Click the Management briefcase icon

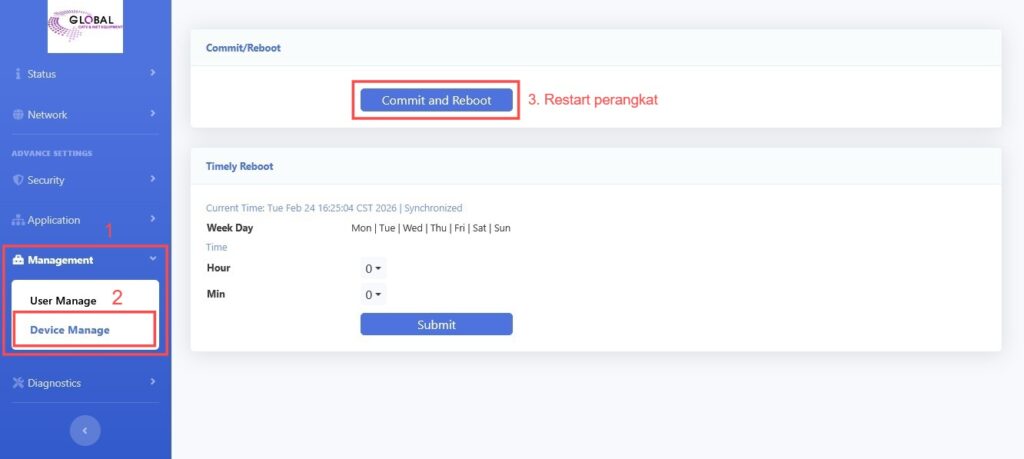pos(18,260)
